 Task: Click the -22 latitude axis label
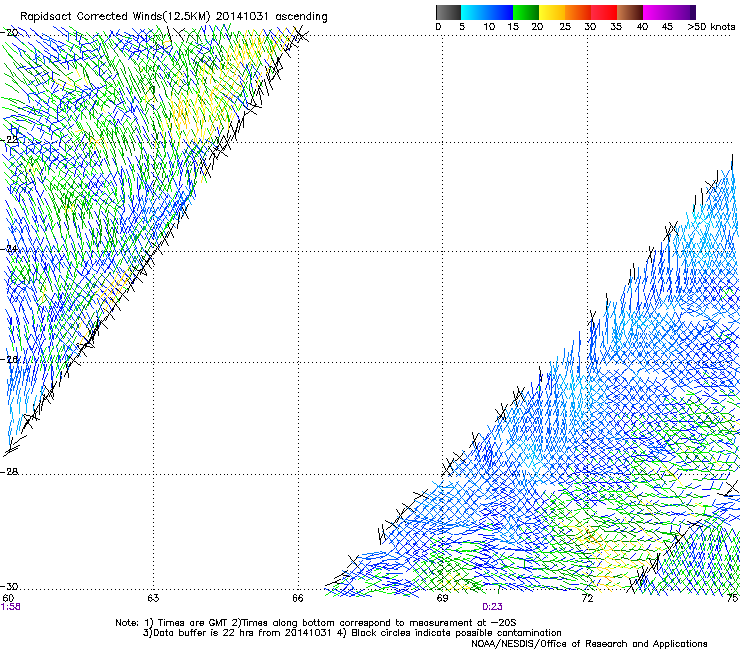click(x=9, y=140)
